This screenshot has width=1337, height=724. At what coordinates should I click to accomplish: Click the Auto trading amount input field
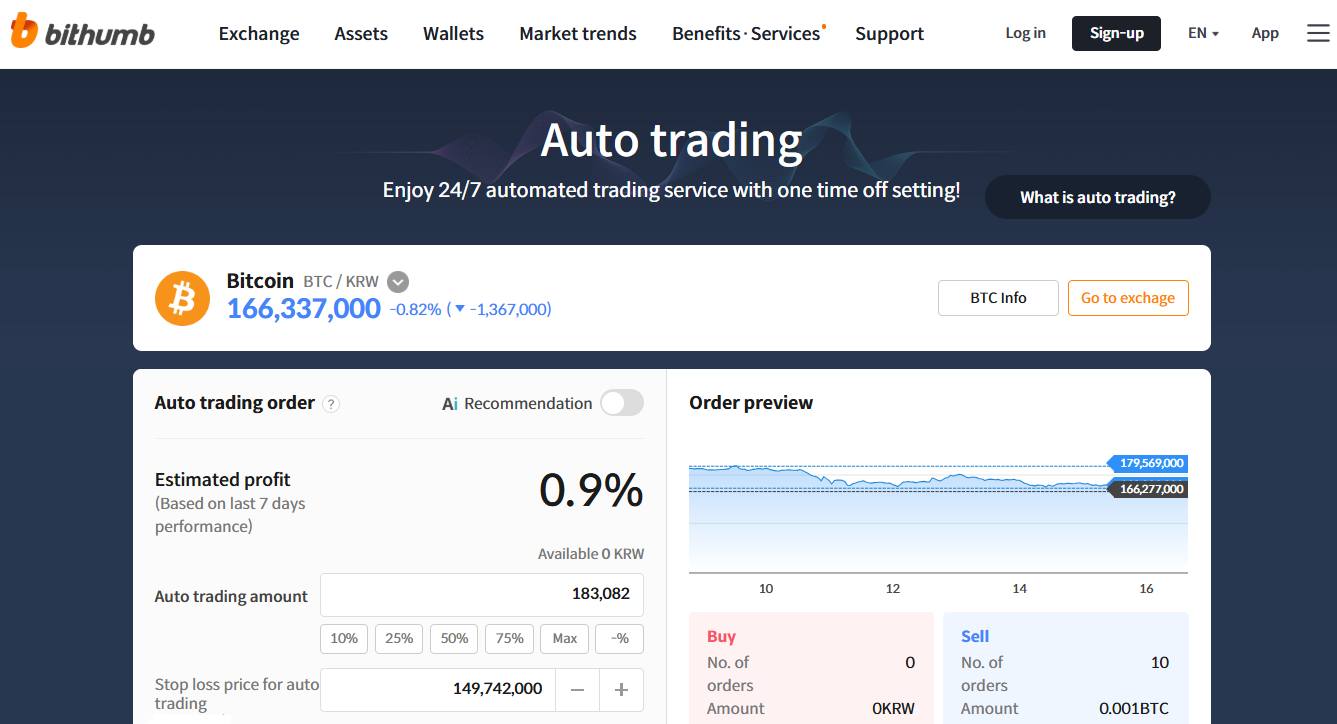(482, 594)
